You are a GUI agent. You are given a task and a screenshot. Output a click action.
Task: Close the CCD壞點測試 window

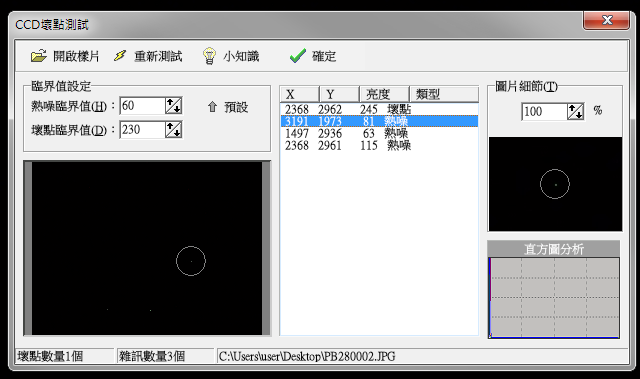[606, 20]
